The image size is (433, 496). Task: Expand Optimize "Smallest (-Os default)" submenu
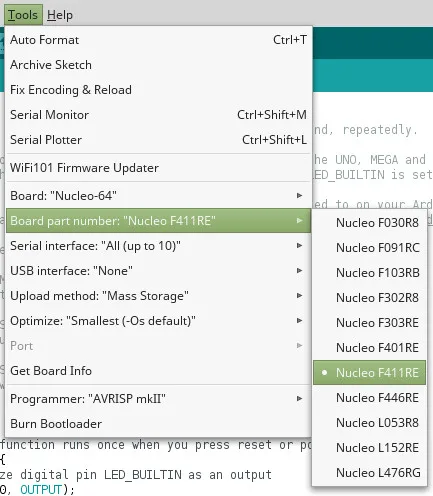tap(158, 321)
